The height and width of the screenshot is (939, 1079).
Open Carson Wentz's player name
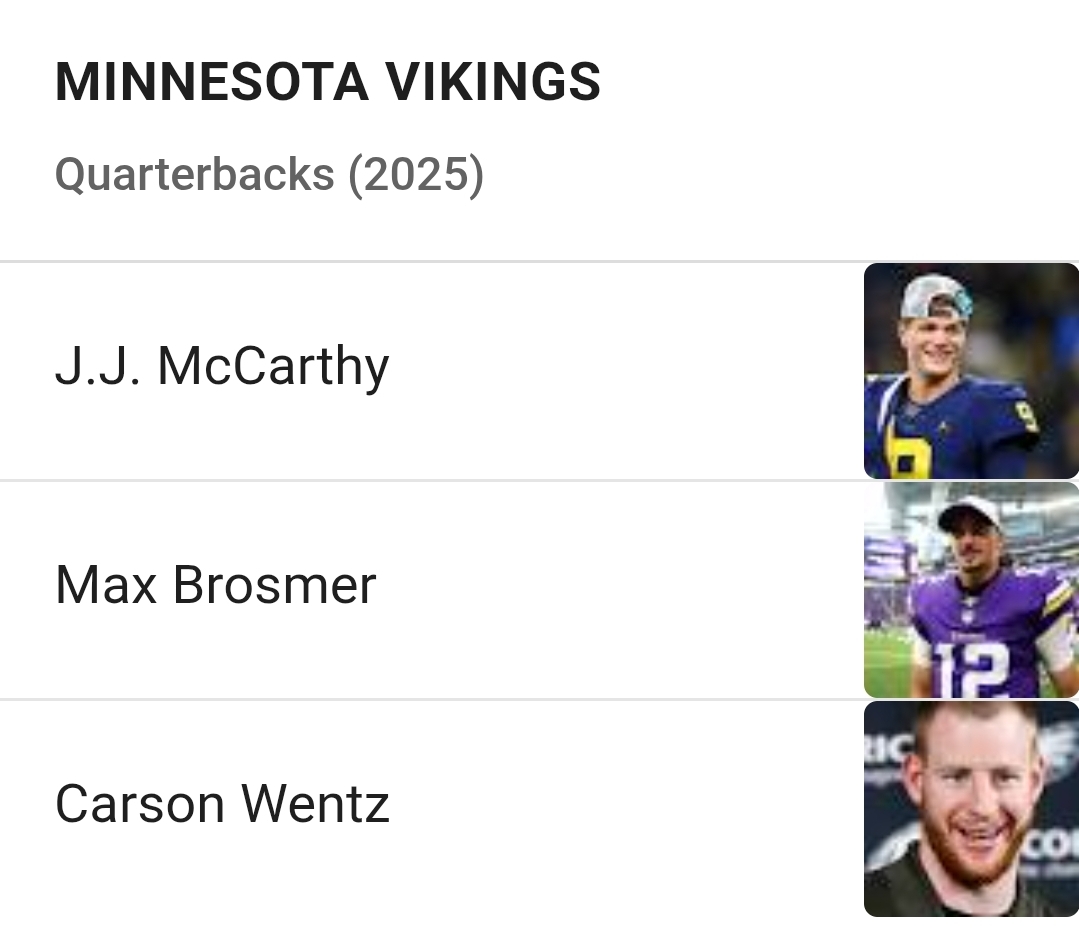pos(221,804)
